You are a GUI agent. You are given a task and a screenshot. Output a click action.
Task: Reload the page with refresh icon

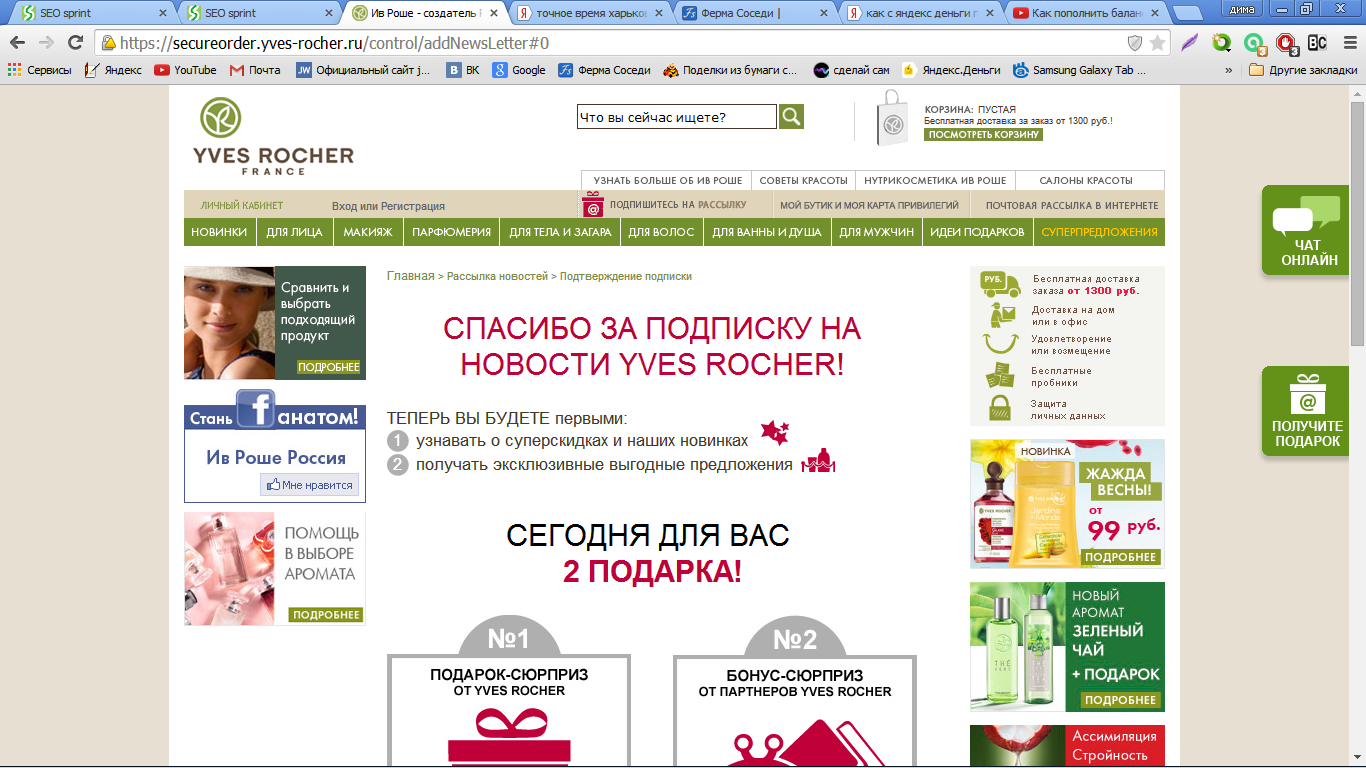[x=75, y=43]
